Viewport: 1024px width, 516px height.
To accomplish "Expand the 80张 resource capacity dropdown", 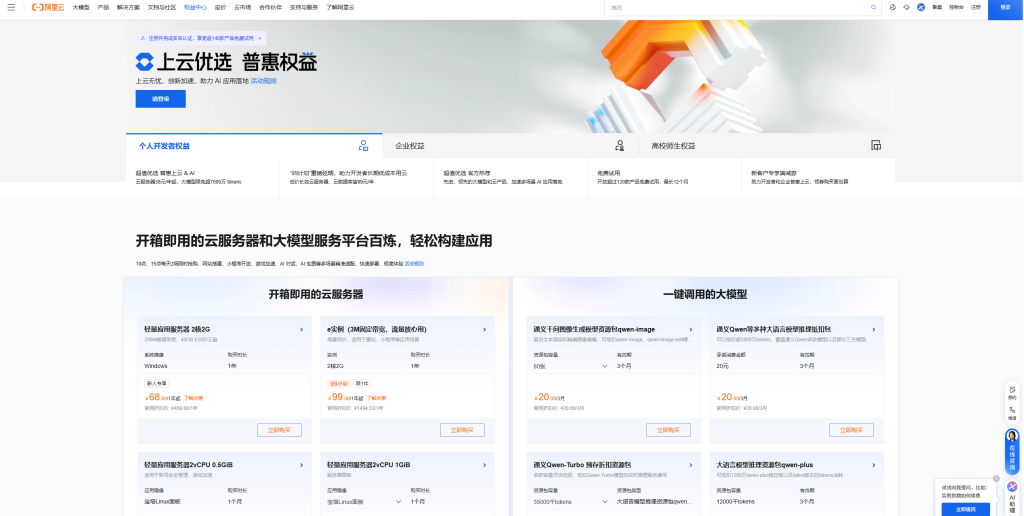I will [585, 366].
